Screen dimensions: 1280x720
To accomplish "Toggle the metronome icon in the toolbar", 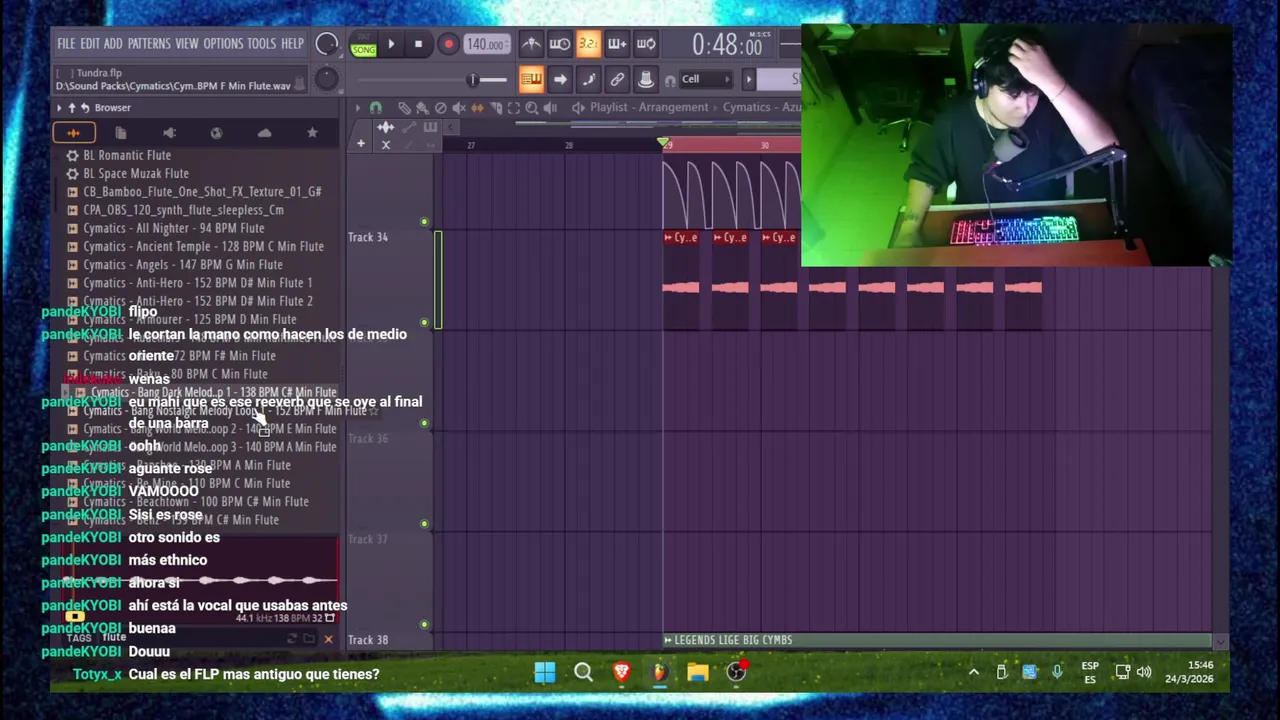I will (531, 44).
